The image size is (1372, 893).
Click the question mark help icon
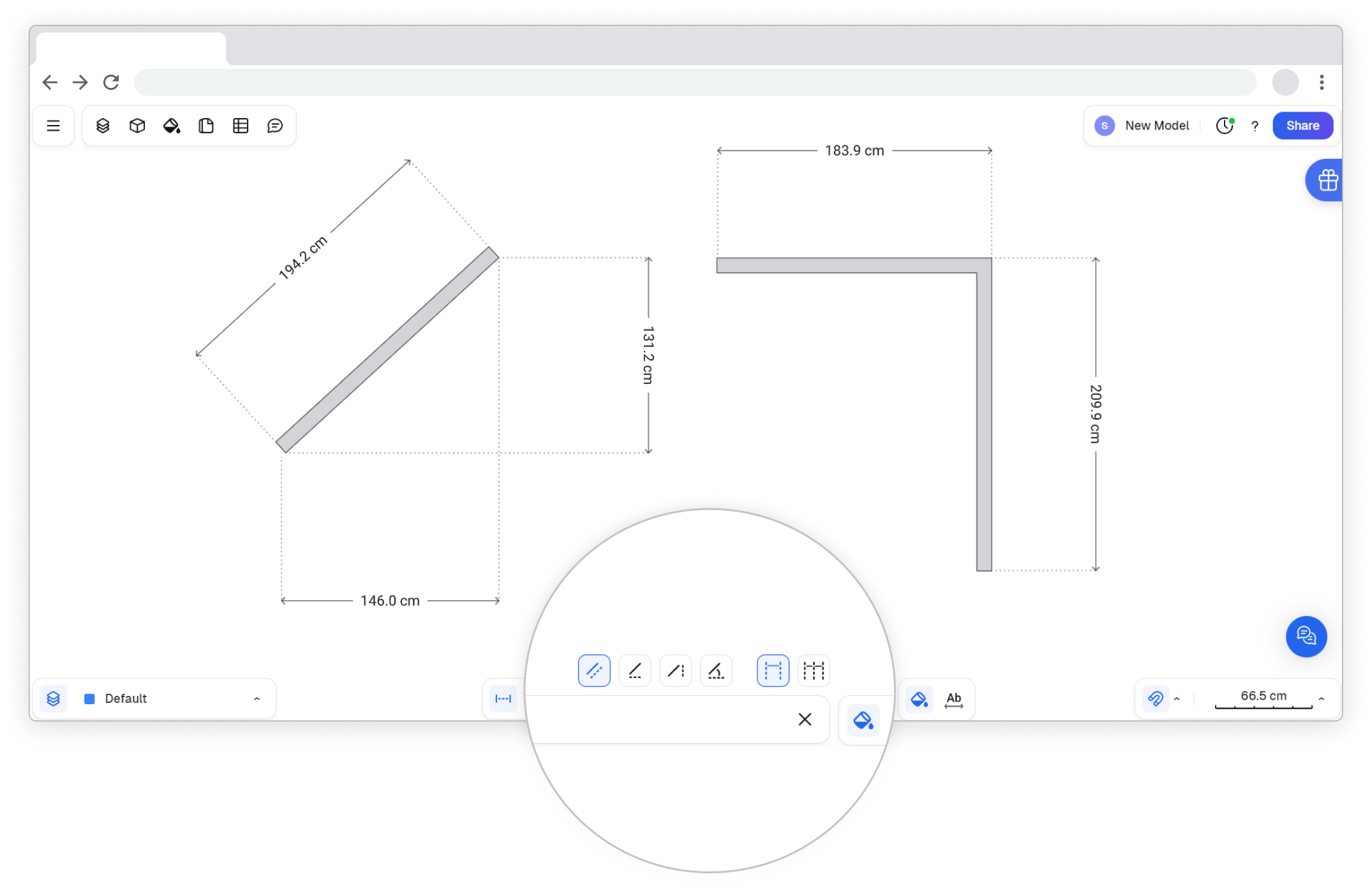(1255, 126)
